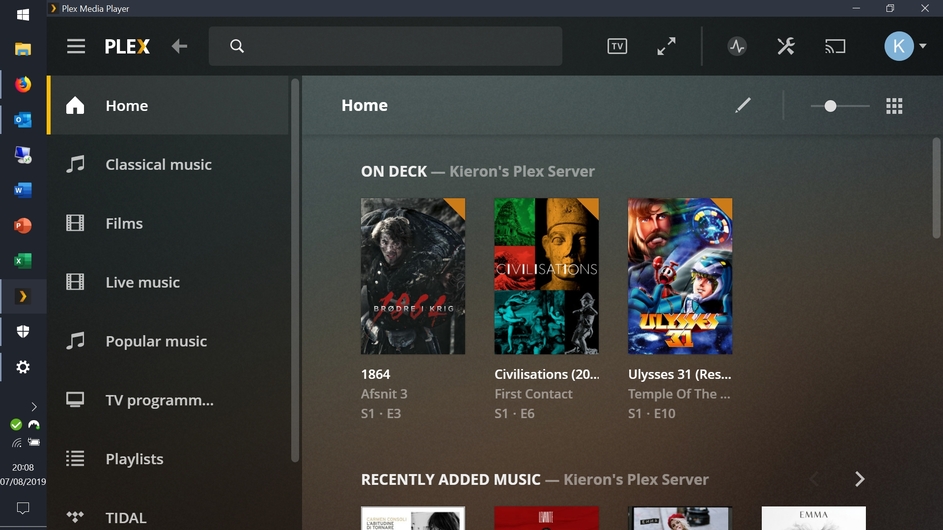
Task: Open the Live music library
Action: 168,282
